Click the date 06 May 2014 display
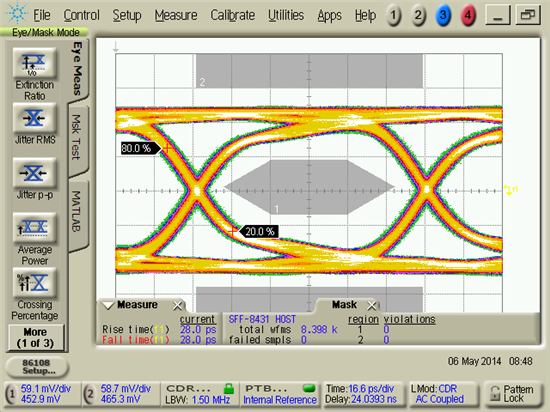The height and width of the screenshot is (412, 550). tap(474, 361)
